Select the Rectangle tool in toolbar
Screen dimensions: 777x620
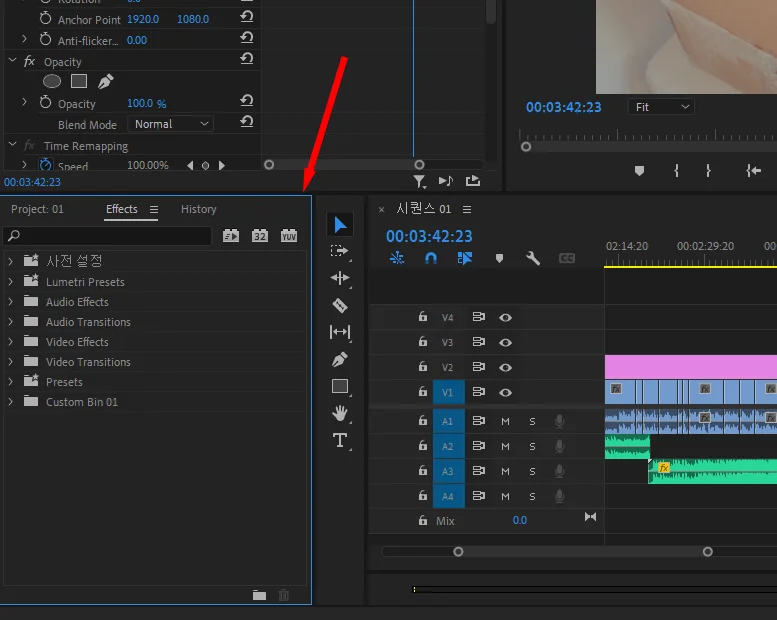340,386
